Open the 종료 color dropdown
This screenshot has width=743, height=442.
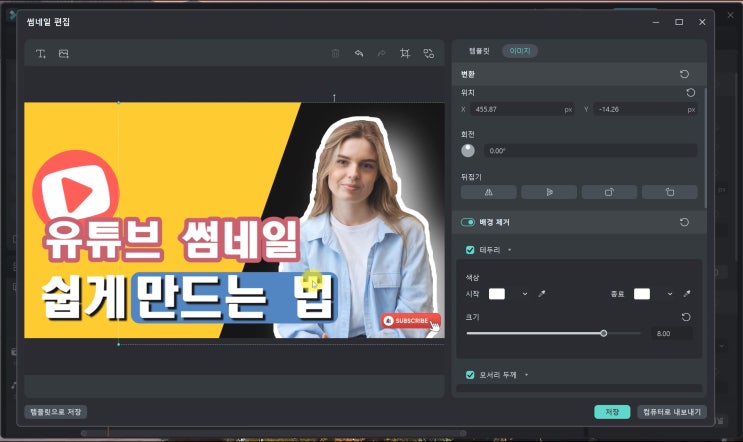pos(670,294)
